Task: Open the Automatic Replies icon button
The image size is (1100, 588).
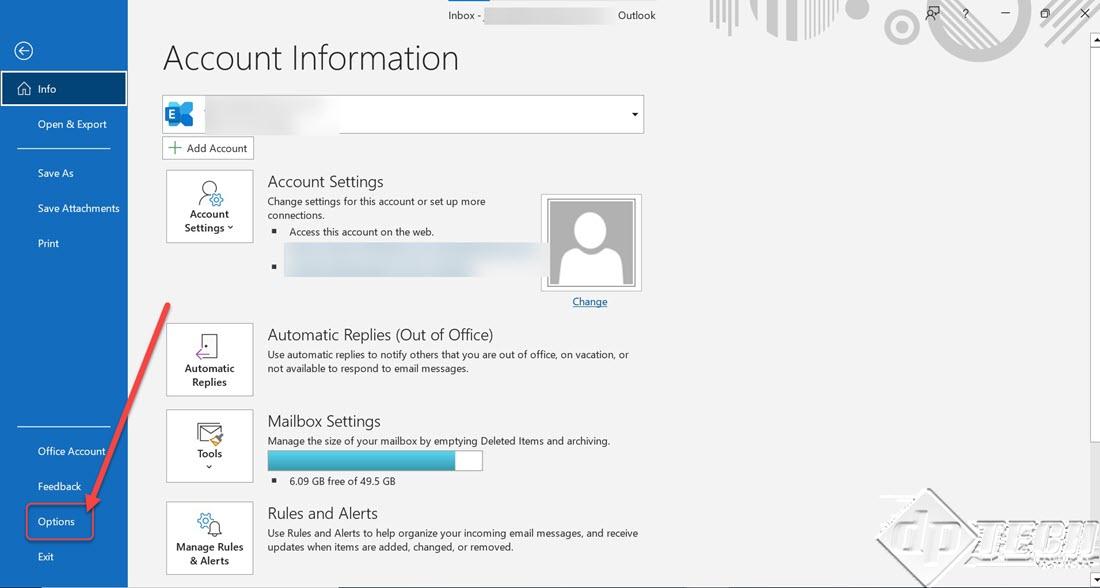Action: coord(209,359)
